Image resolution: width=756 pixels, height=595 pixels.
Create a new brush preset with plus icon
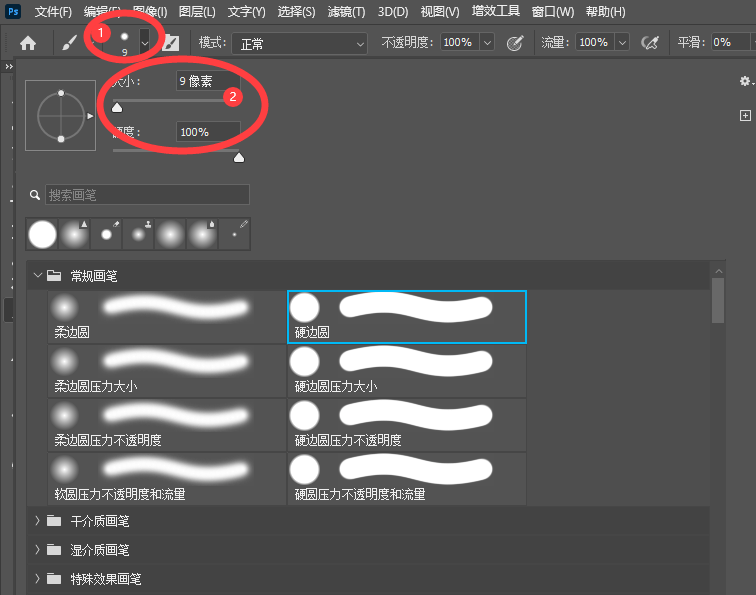tap(745, 116)
